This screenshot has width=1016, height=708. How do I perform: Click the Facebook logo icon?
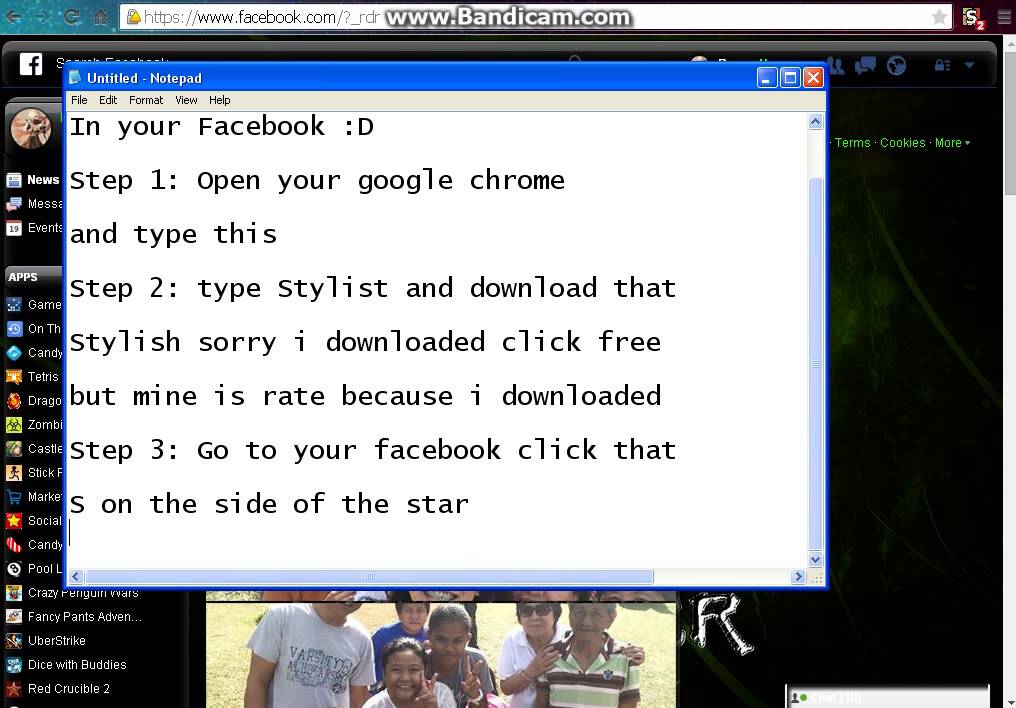(x=30, y=64)
